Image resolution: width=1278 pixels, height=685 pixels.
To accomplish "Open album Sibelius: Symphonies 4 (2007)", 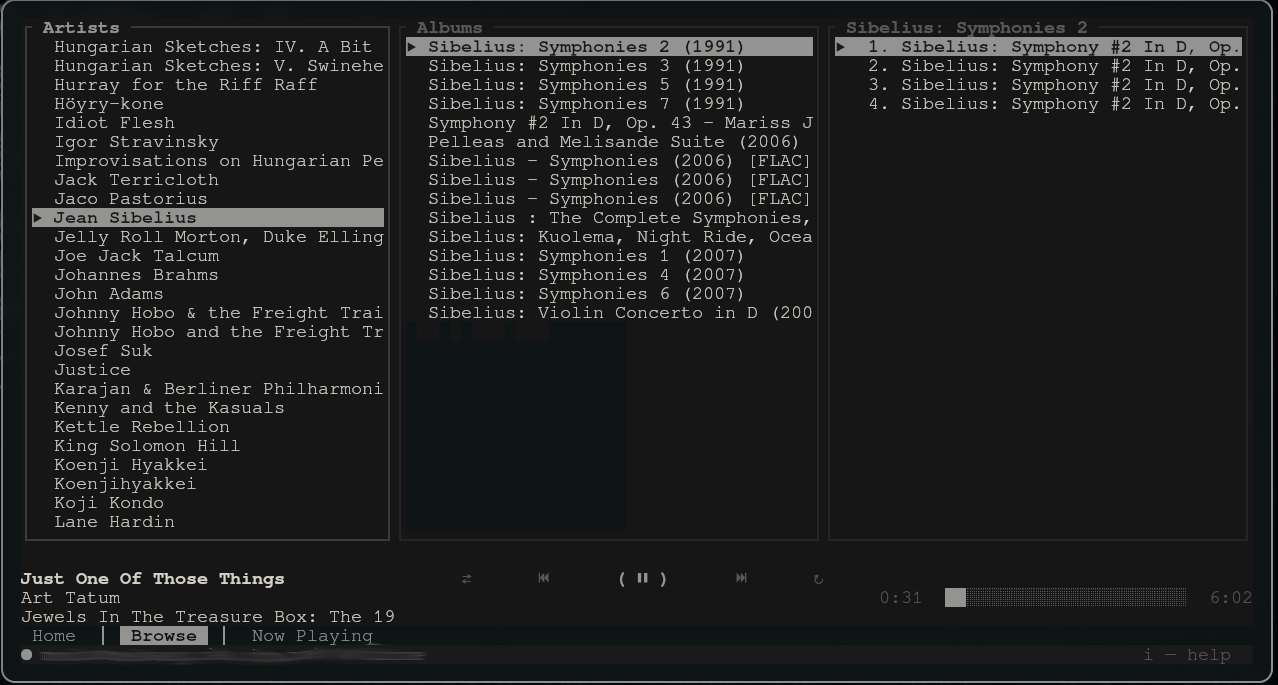I will pos(586,275).
